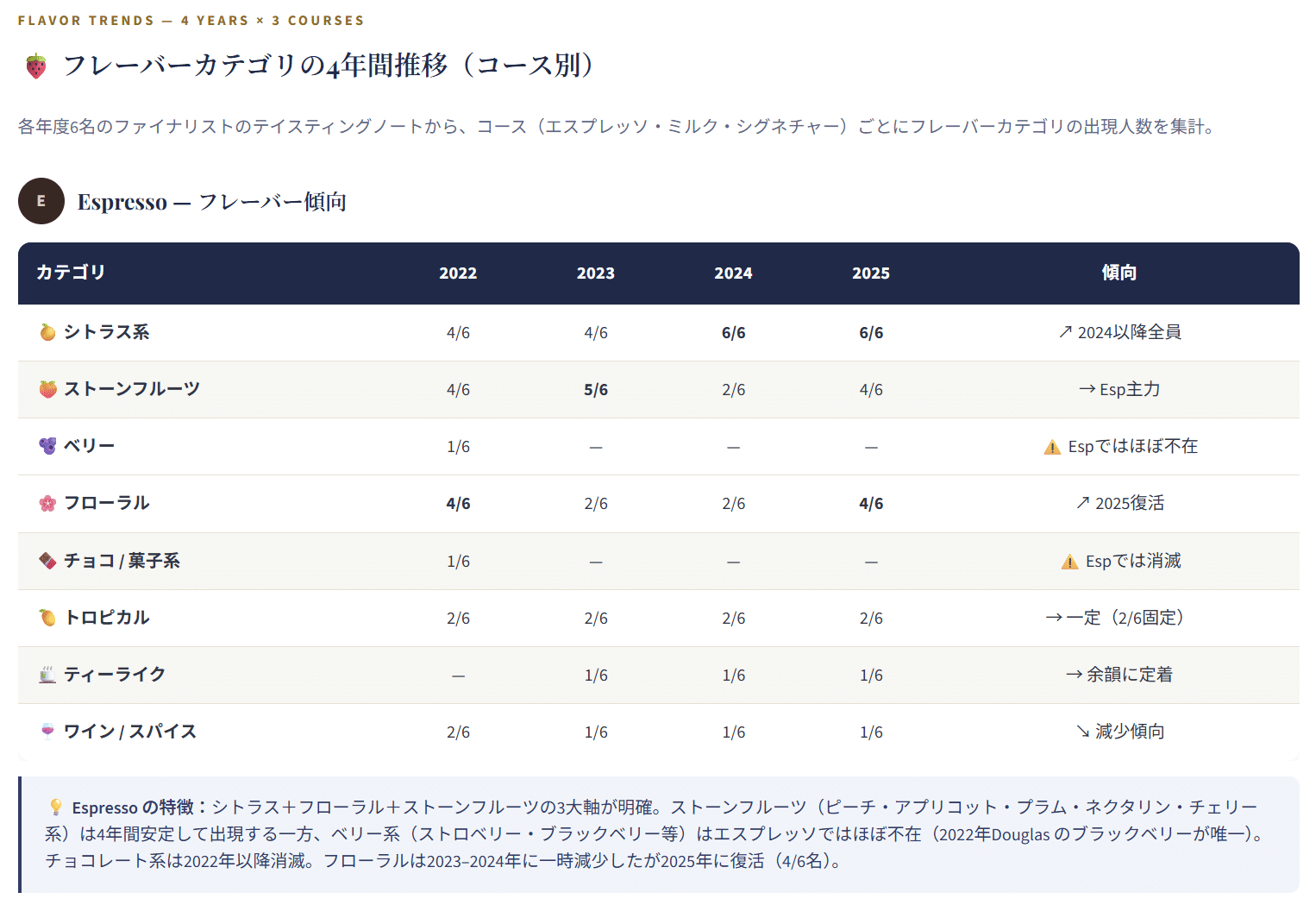
Task: Click the 2/6 in ワイン / スパイス 2022 cell
Action: pos(458,732)
